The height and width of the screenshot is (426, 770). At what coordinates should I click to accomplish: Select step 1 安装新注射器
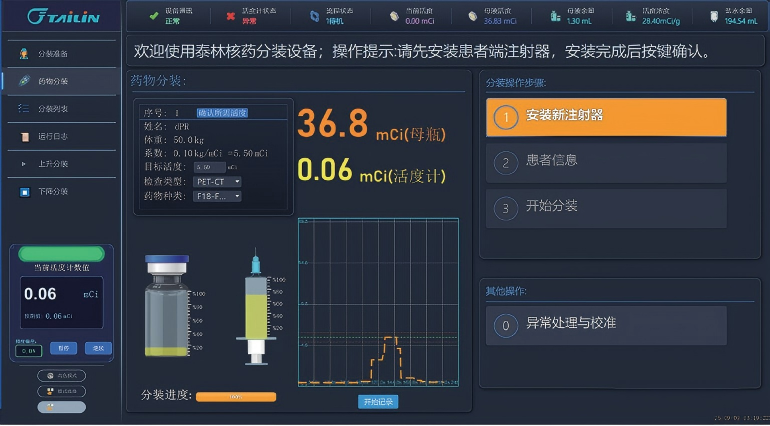point(605,116)
